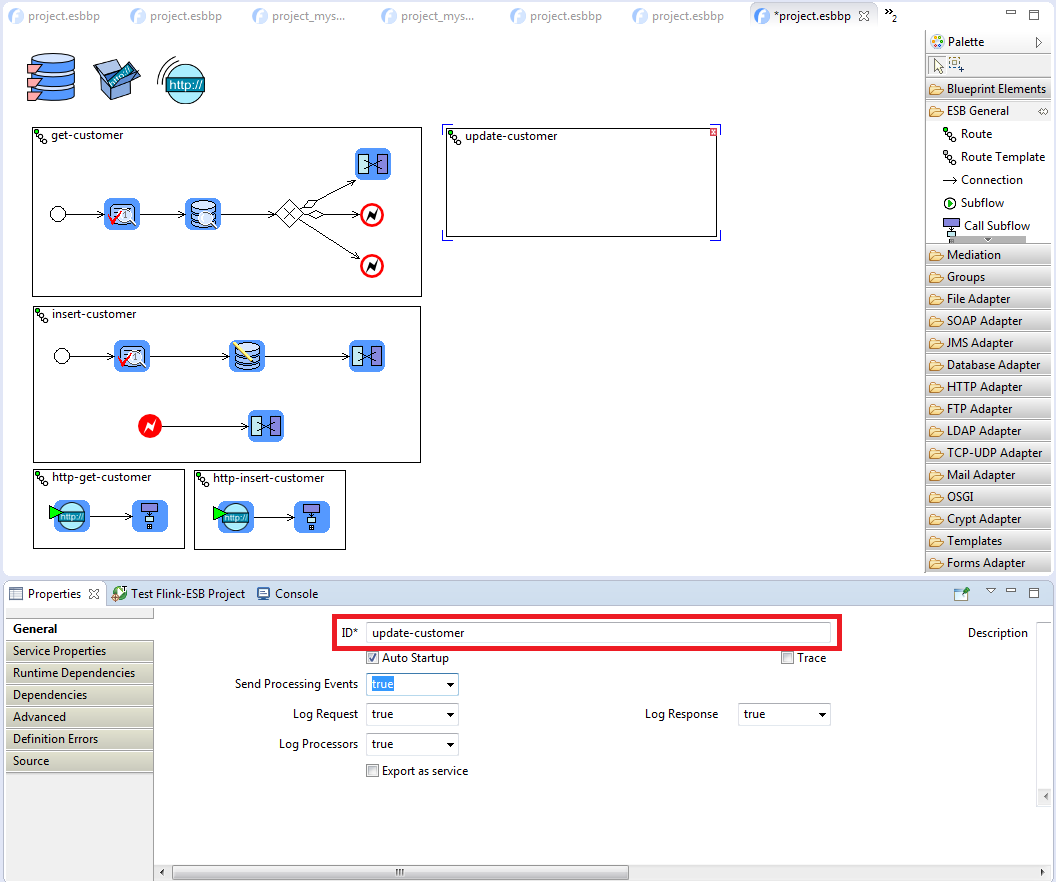Click the red error handler in insert-customer
This screenshot has height=882, width=1056.
coord(149,426)
